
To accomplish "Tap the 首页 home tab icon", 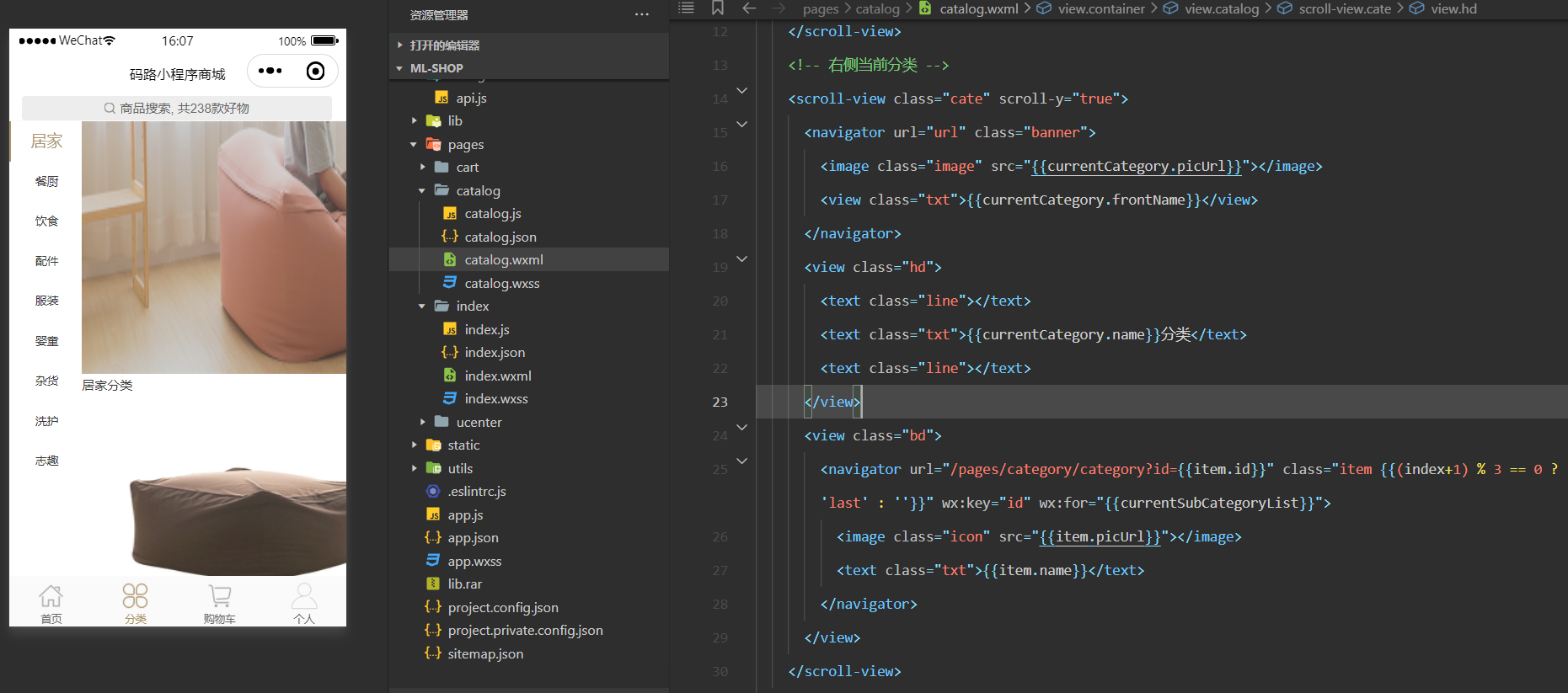I will pyautogui.click(x=51, y=604).
